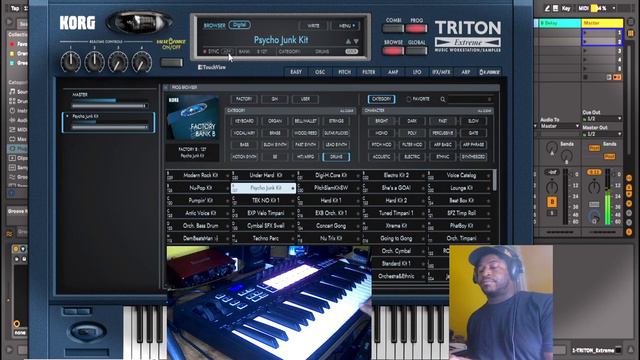
Task: Click the up arrow next to Psycho Junk Kit
Action: [x=348, y=41]
